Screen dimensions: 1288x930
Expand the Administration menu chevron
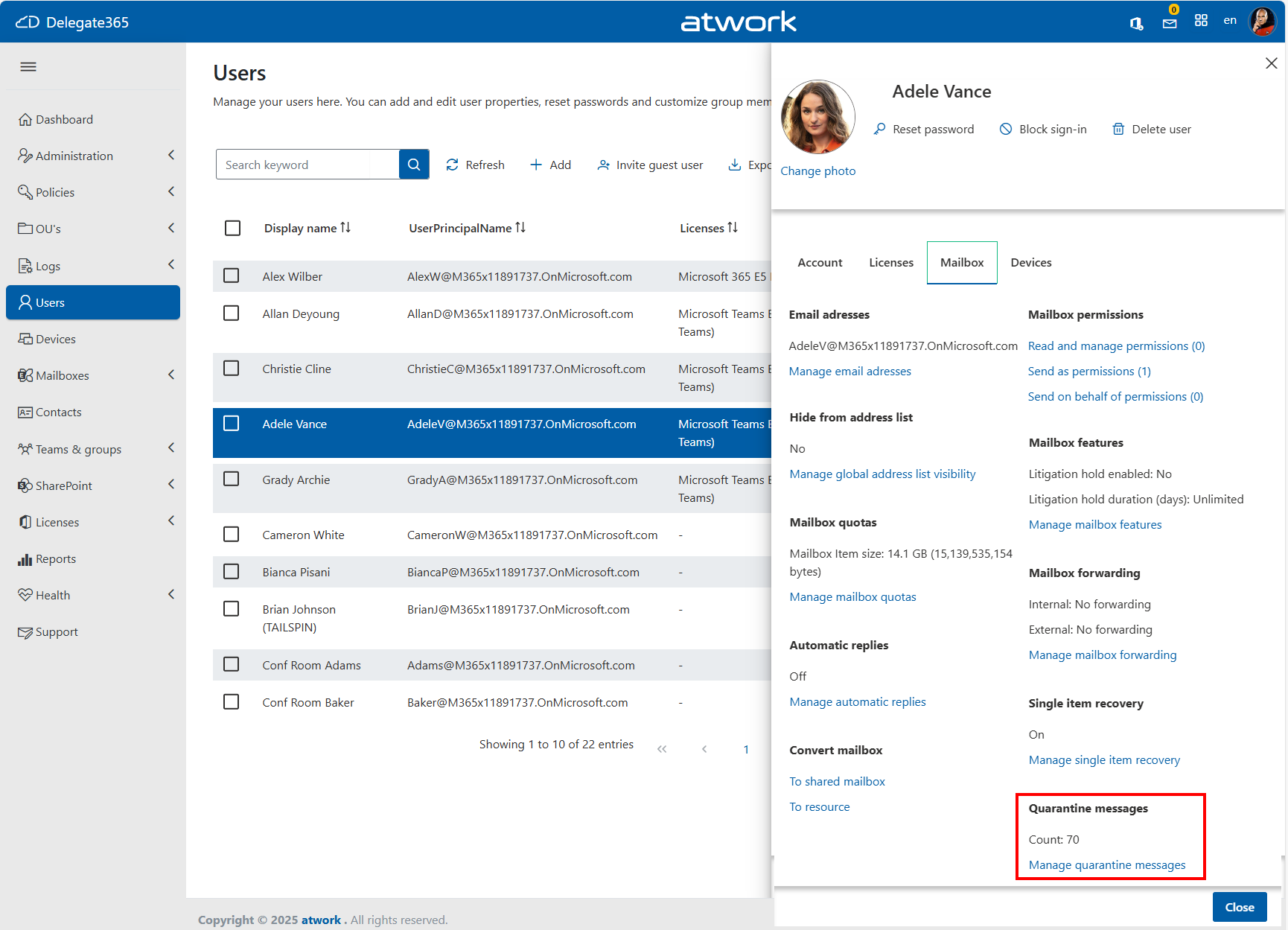coord(171,155)
